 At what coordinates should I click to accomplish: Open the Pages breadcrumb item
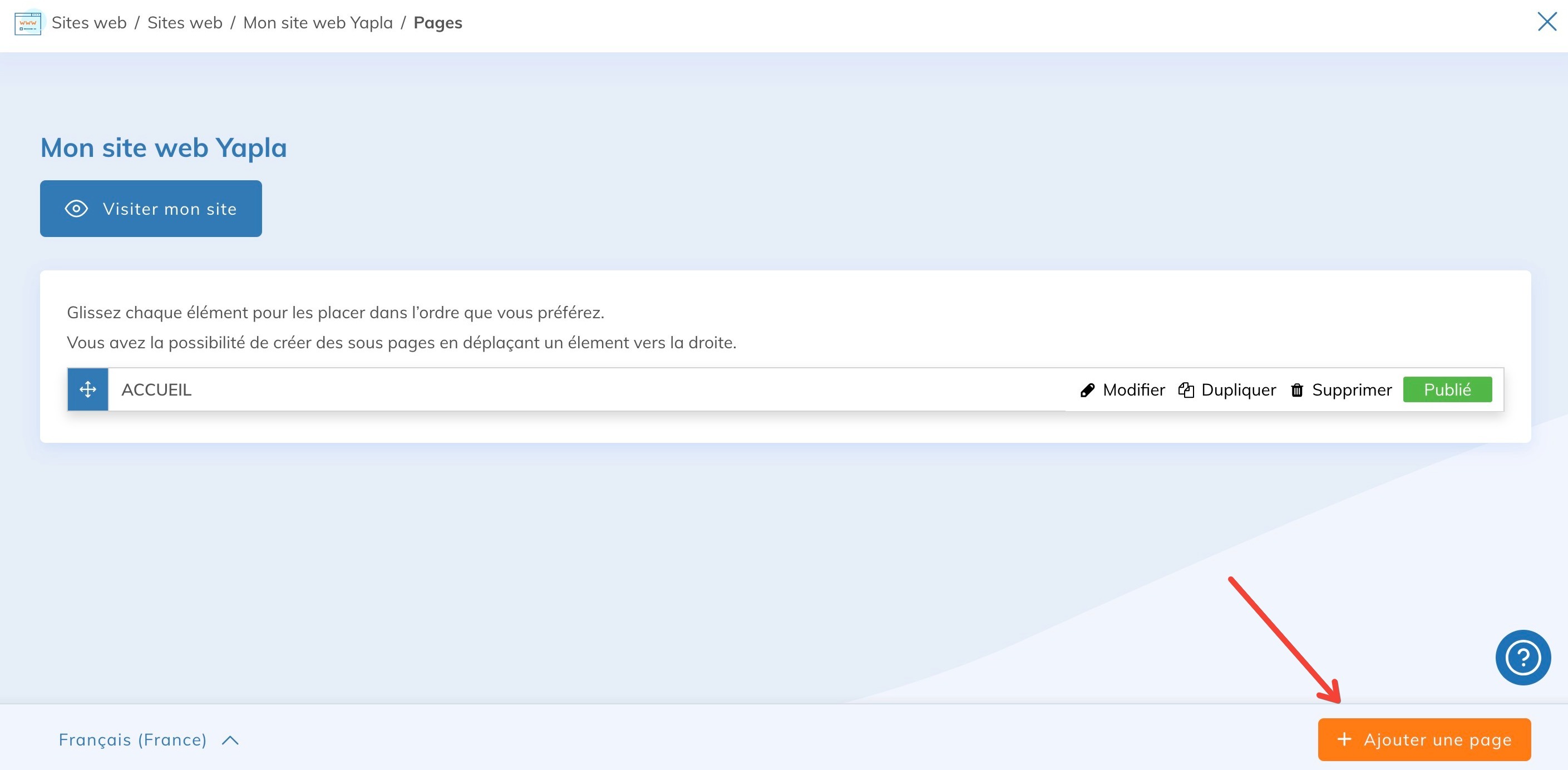pos(438,22)
